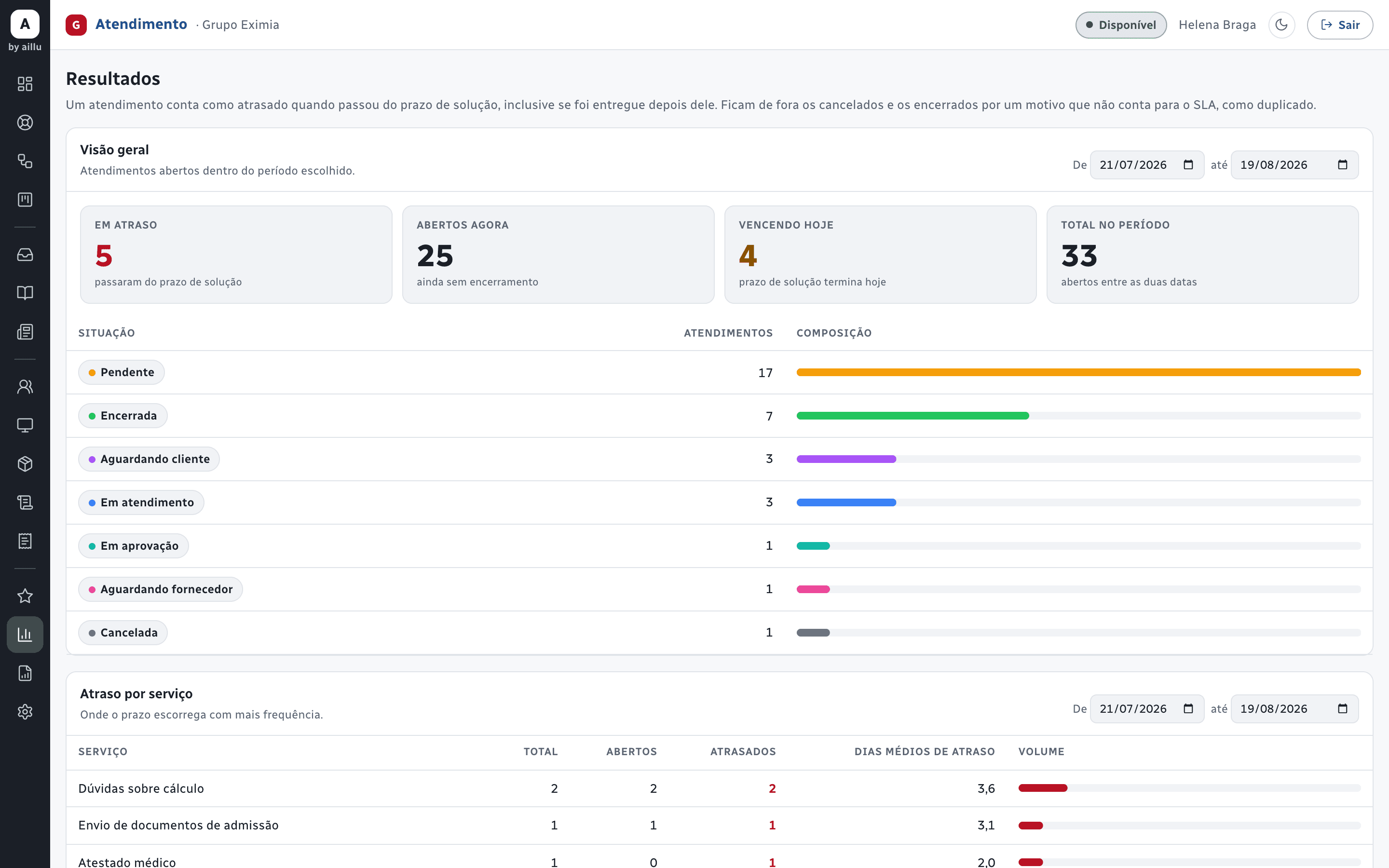Screen dimensions: 1389x868
Task: Open the settings gear icon in sidebar
Action: pyautogui.click(x=25, y=712)
